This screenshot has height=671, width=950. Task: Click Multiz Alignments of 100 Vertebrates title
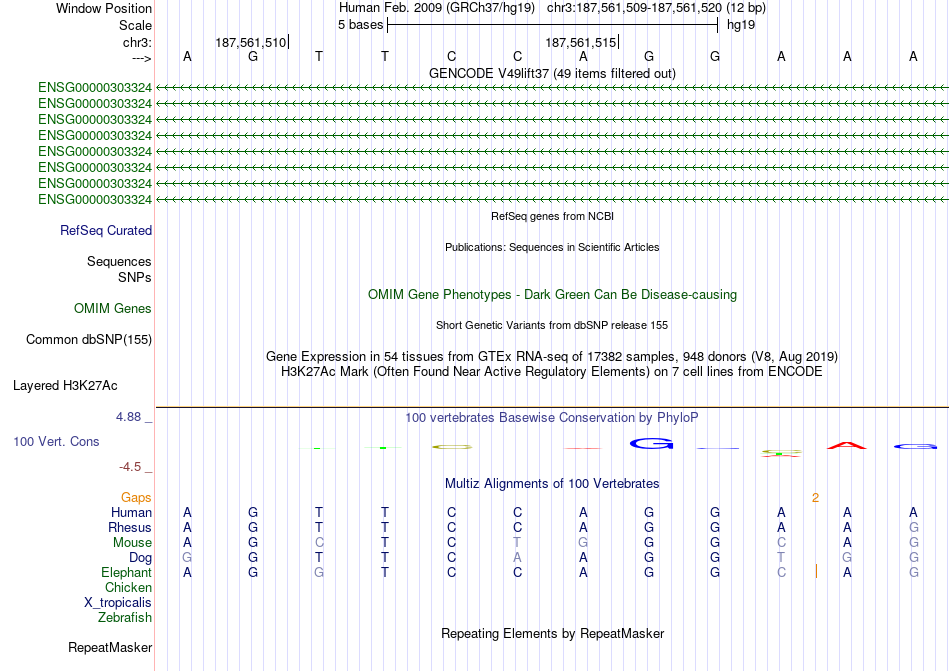coord(552,484)
